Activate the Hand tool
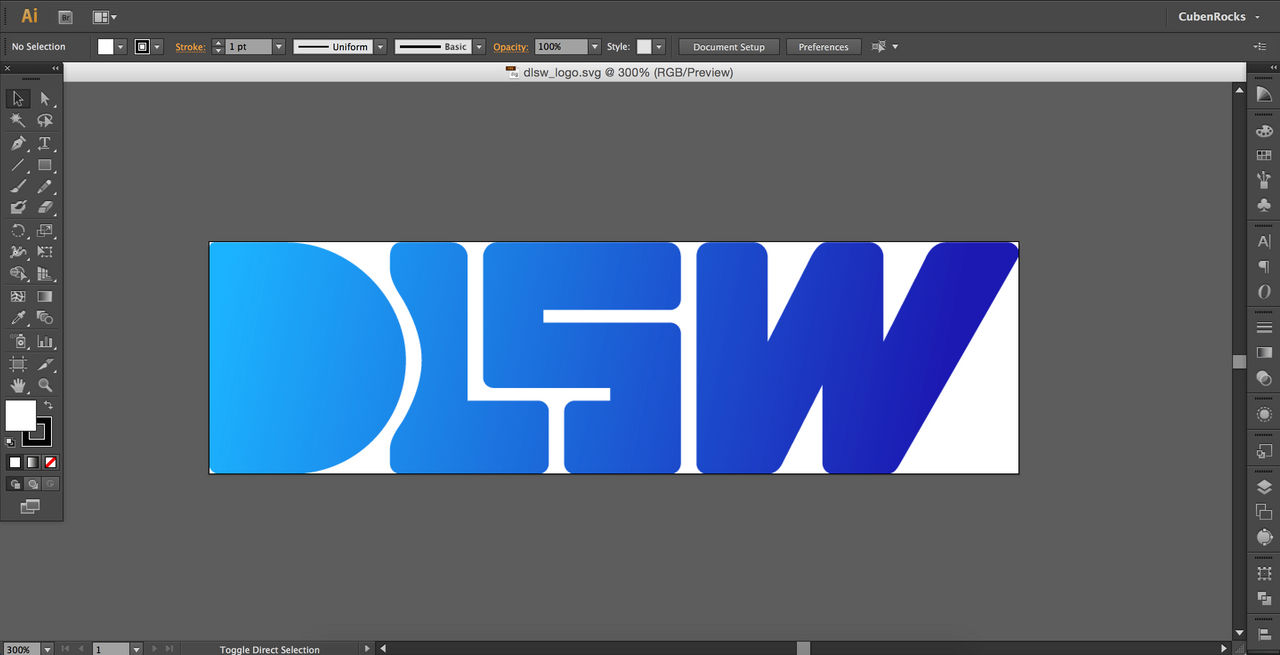The width and height of the screenshot is (1280, 655). (18, 385)
